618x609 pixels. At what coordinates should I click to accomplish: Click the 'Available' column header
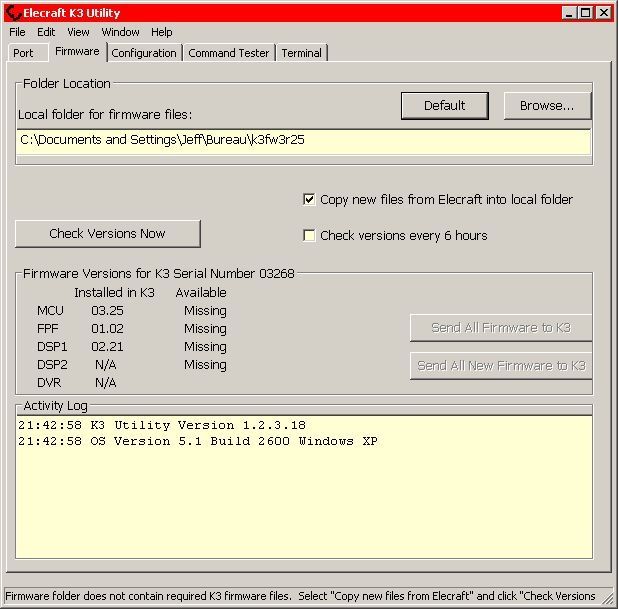(x=201, y=292)
